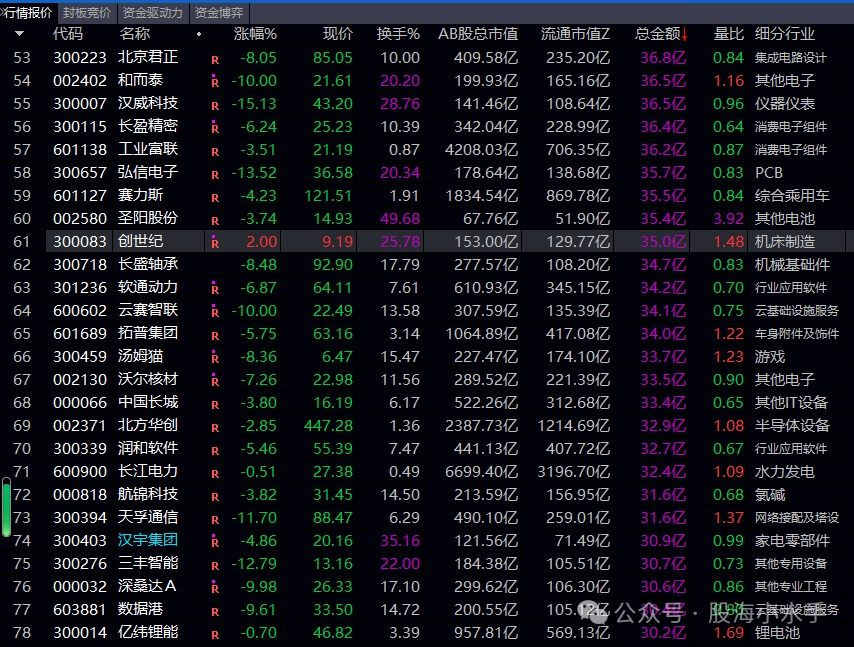The width and height of the screenshot is (854, 647).
Task: Click the R margin icon for 天孚通信
Action: pyautogui.click(x=215, y=519)
